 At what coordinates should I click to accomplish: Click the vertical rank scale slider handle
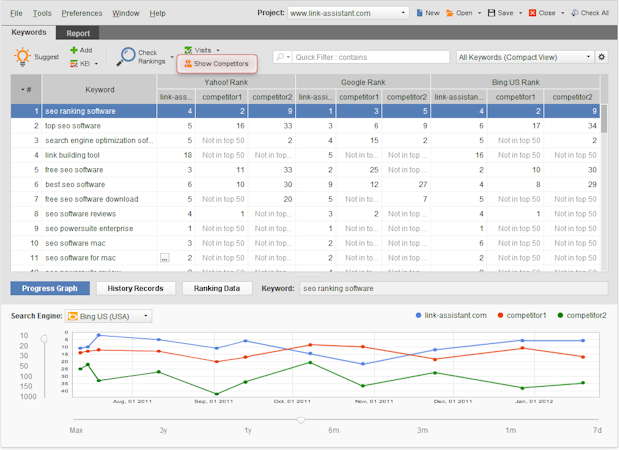click(44, 339)
